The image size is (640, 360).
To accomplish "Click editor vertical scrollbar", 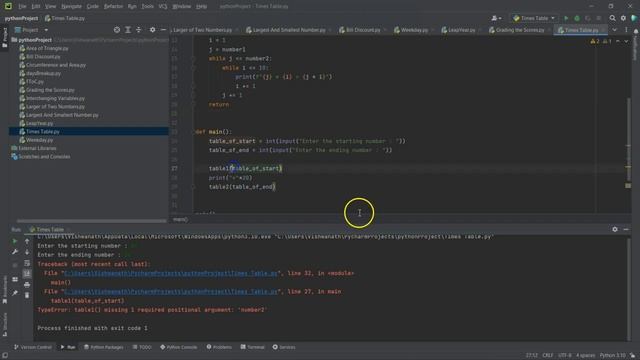I will (628, 139).
